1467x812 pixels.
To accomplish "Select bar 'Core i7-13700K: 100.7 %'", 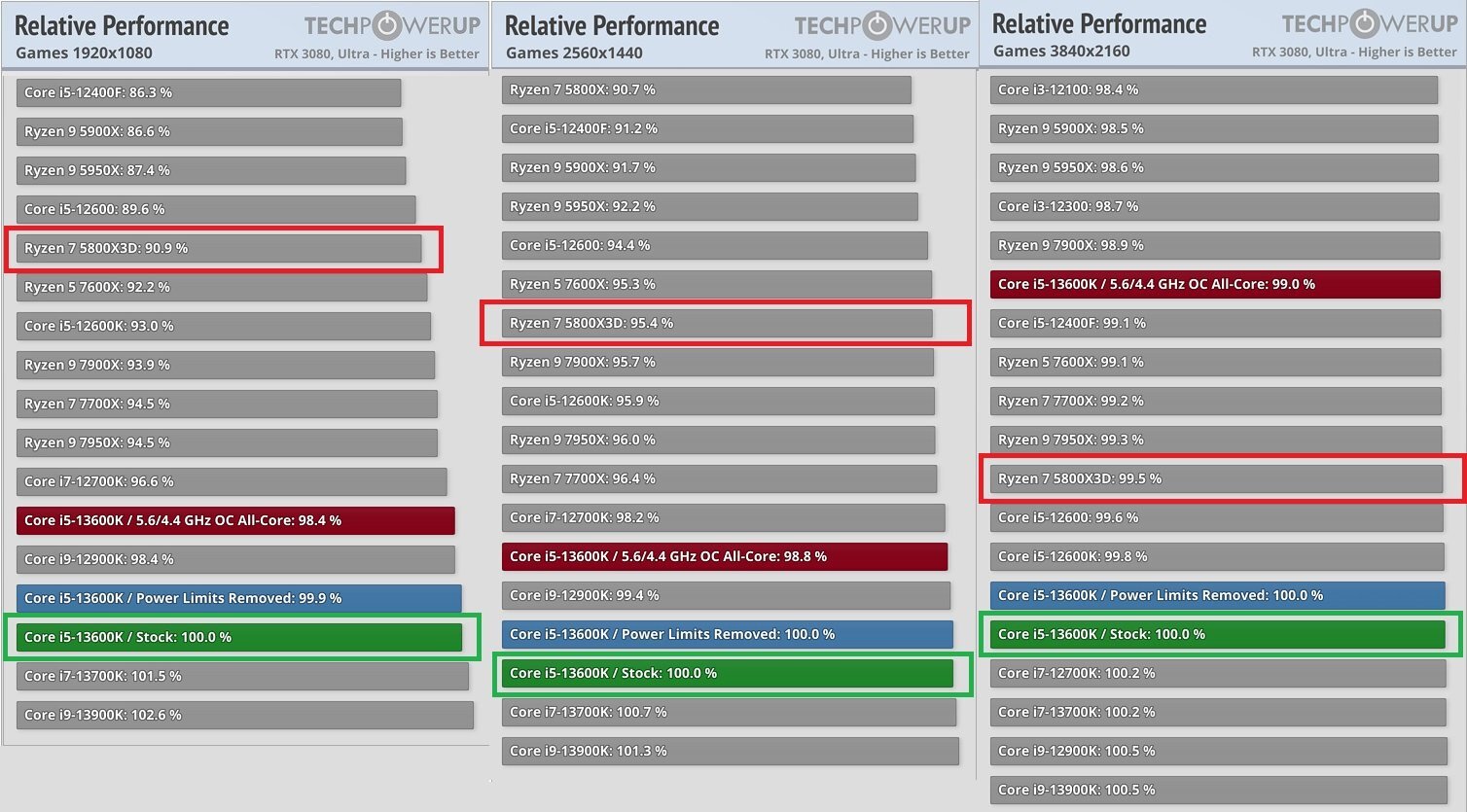I will click(729, 712).
